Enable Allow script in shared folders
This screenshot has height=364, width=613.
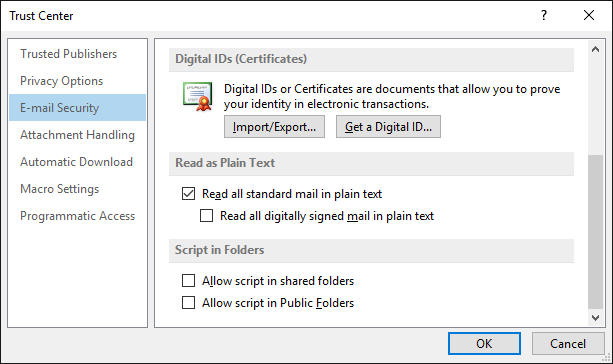(x=188, y=280)
